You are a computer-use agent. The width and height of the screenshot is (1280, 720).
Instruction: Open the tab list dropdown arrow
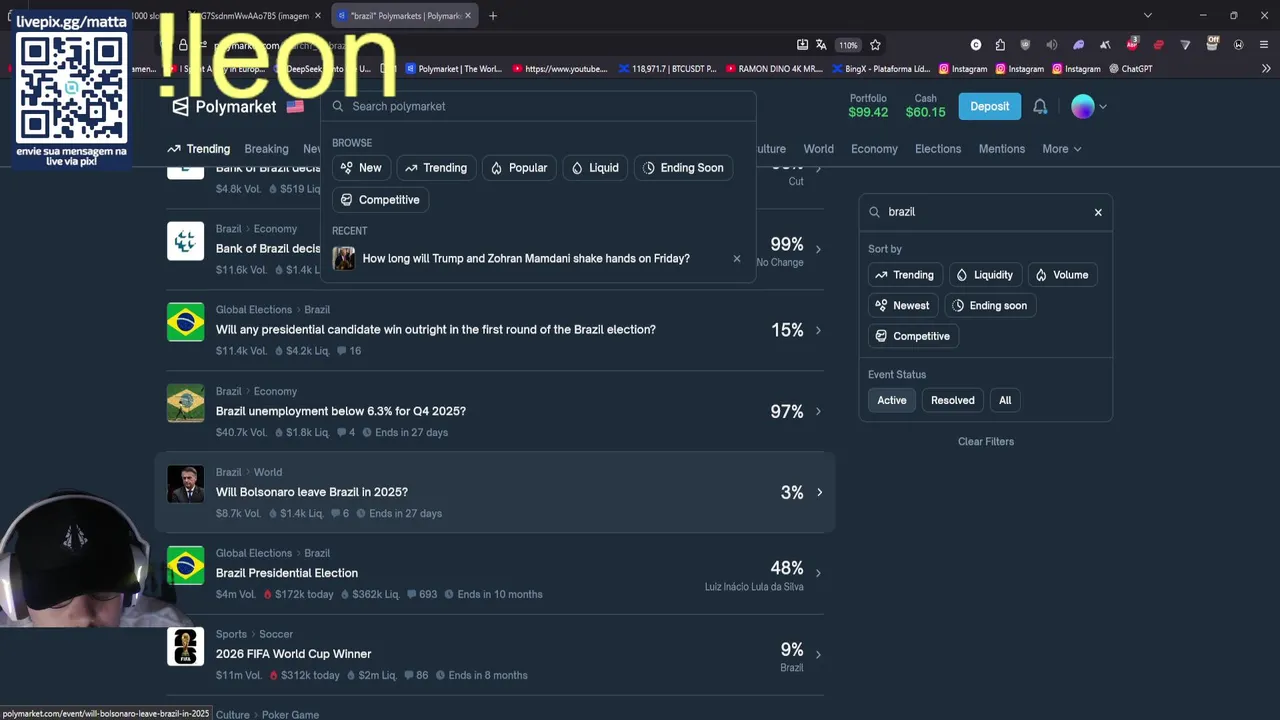[x=1148, y=15]
